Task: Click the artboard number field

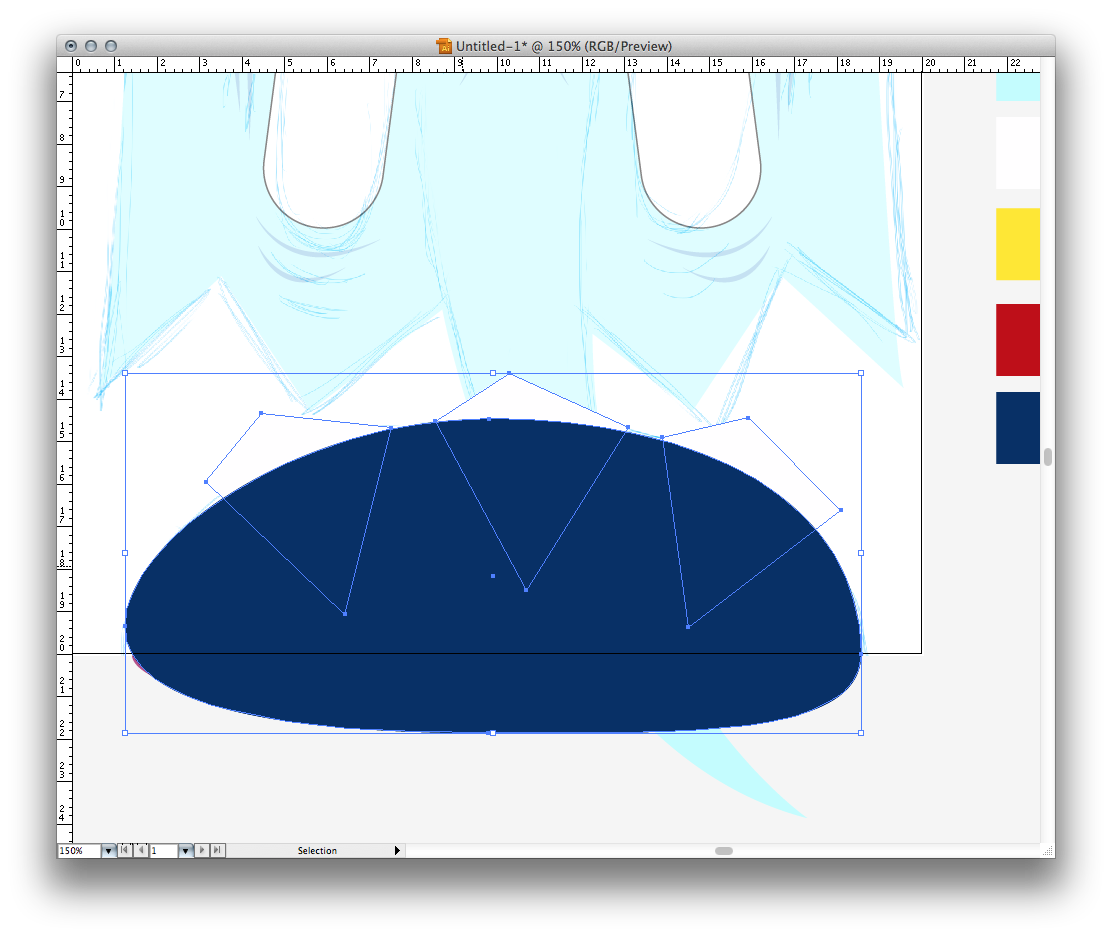Action: coord(163,851)
